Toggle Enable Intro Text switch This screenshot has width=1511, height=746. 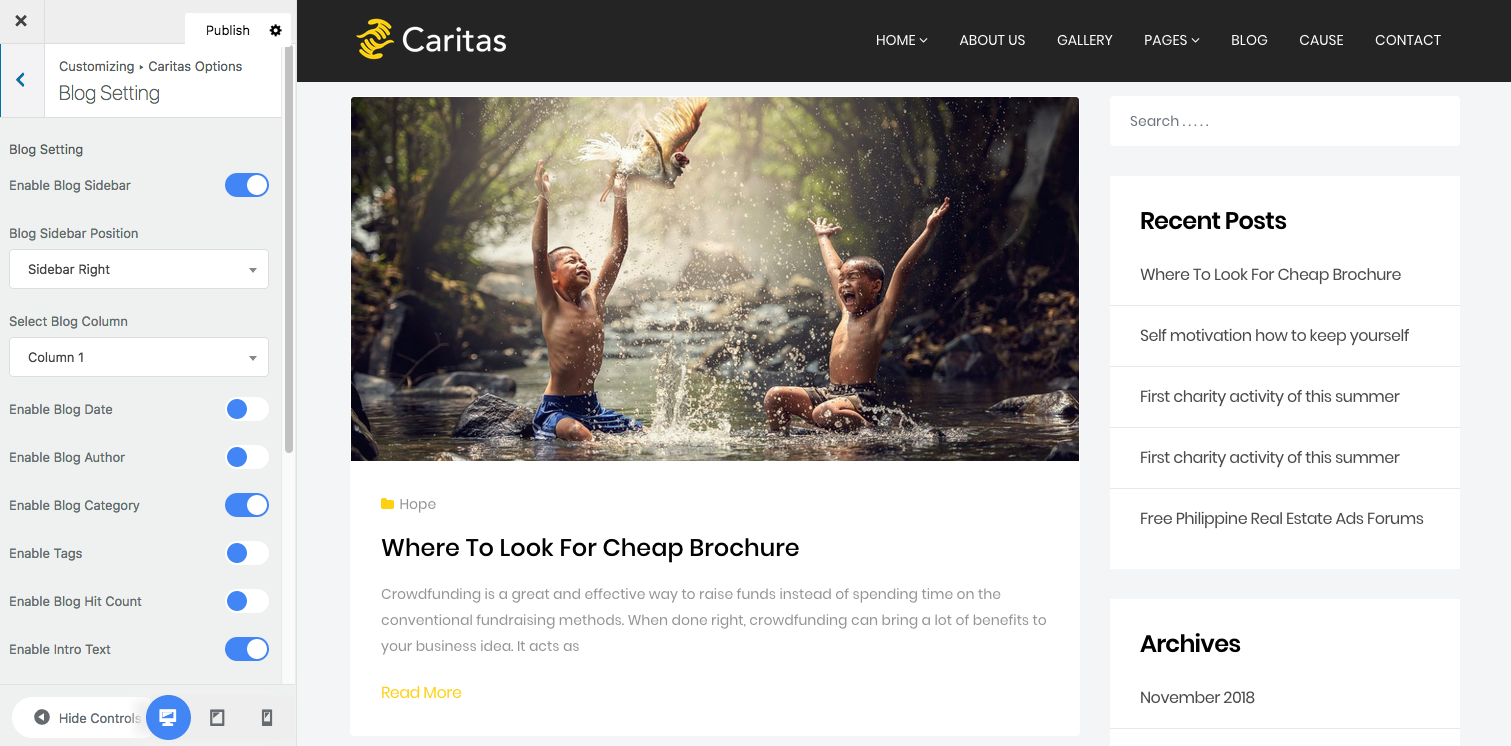(x=247, y=649)
